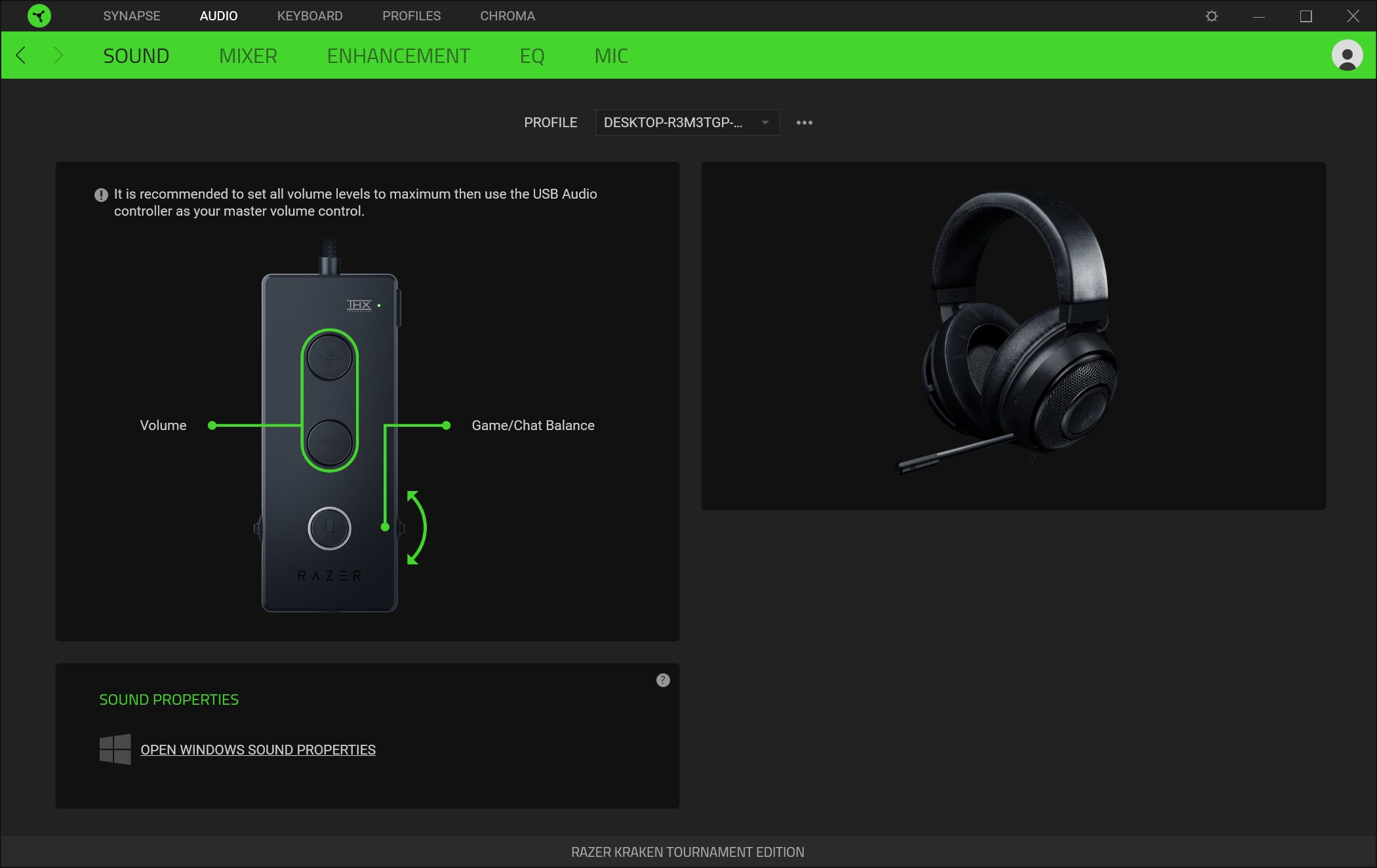
Task: Maximize the Synapse window
Action: coord(1306,16)
